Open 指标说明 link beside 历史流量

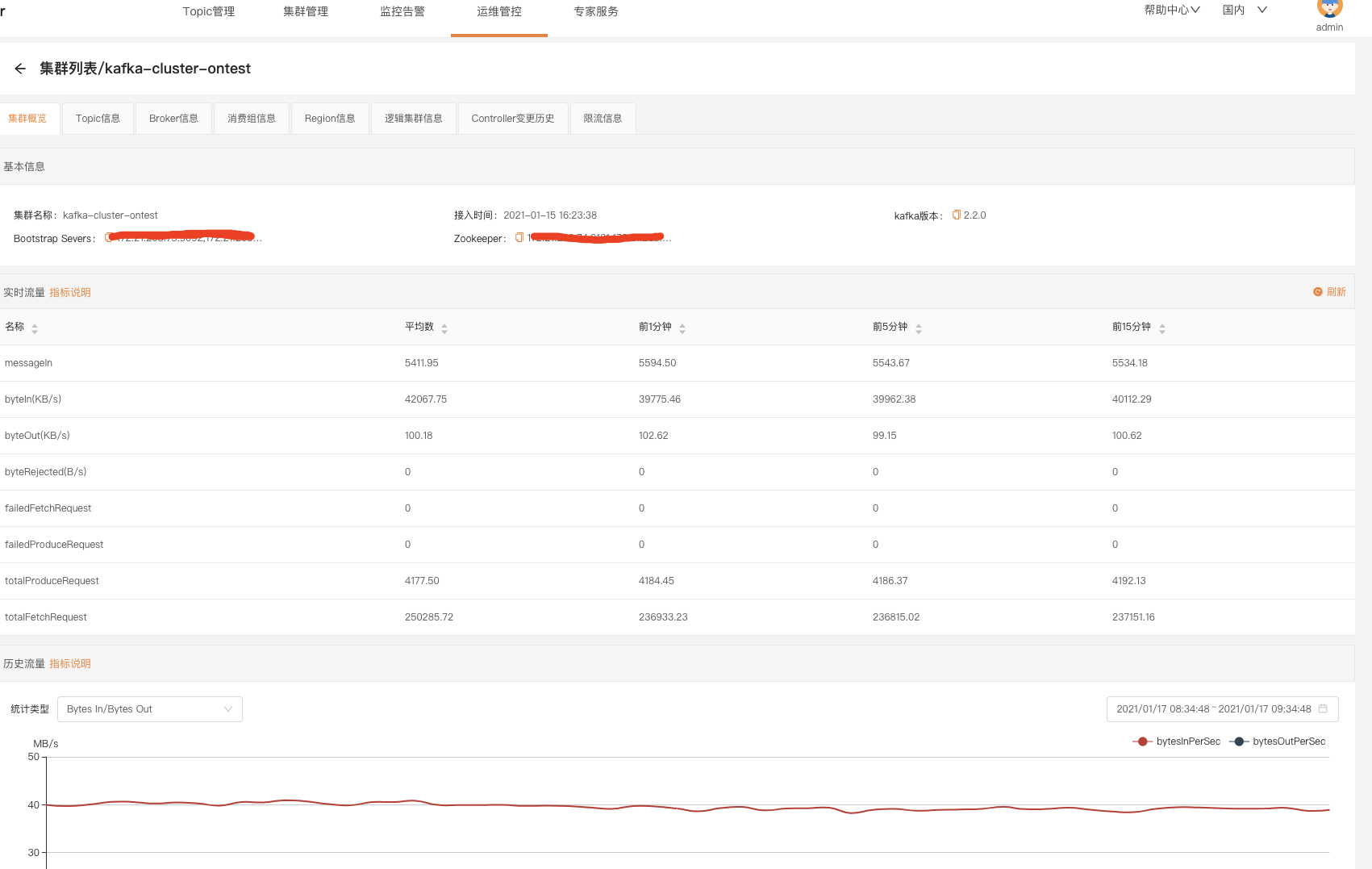point(70,664)
